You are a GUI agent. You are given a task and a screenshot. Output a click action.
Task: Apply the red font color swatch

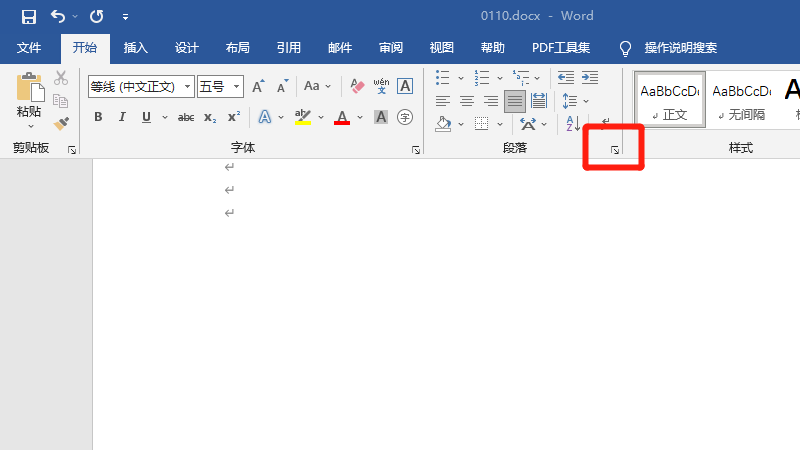point(342,118)
